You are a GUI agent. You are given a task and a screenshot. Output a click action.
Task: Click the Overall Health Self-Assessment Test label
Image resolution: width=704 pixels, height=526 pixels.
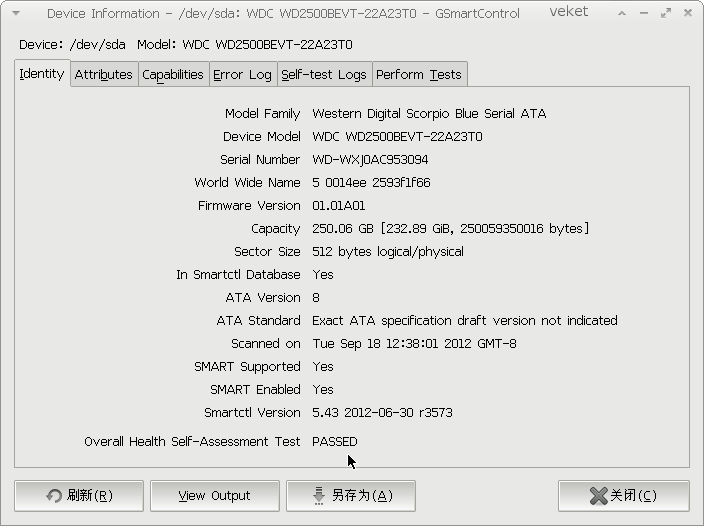(192, 442)
